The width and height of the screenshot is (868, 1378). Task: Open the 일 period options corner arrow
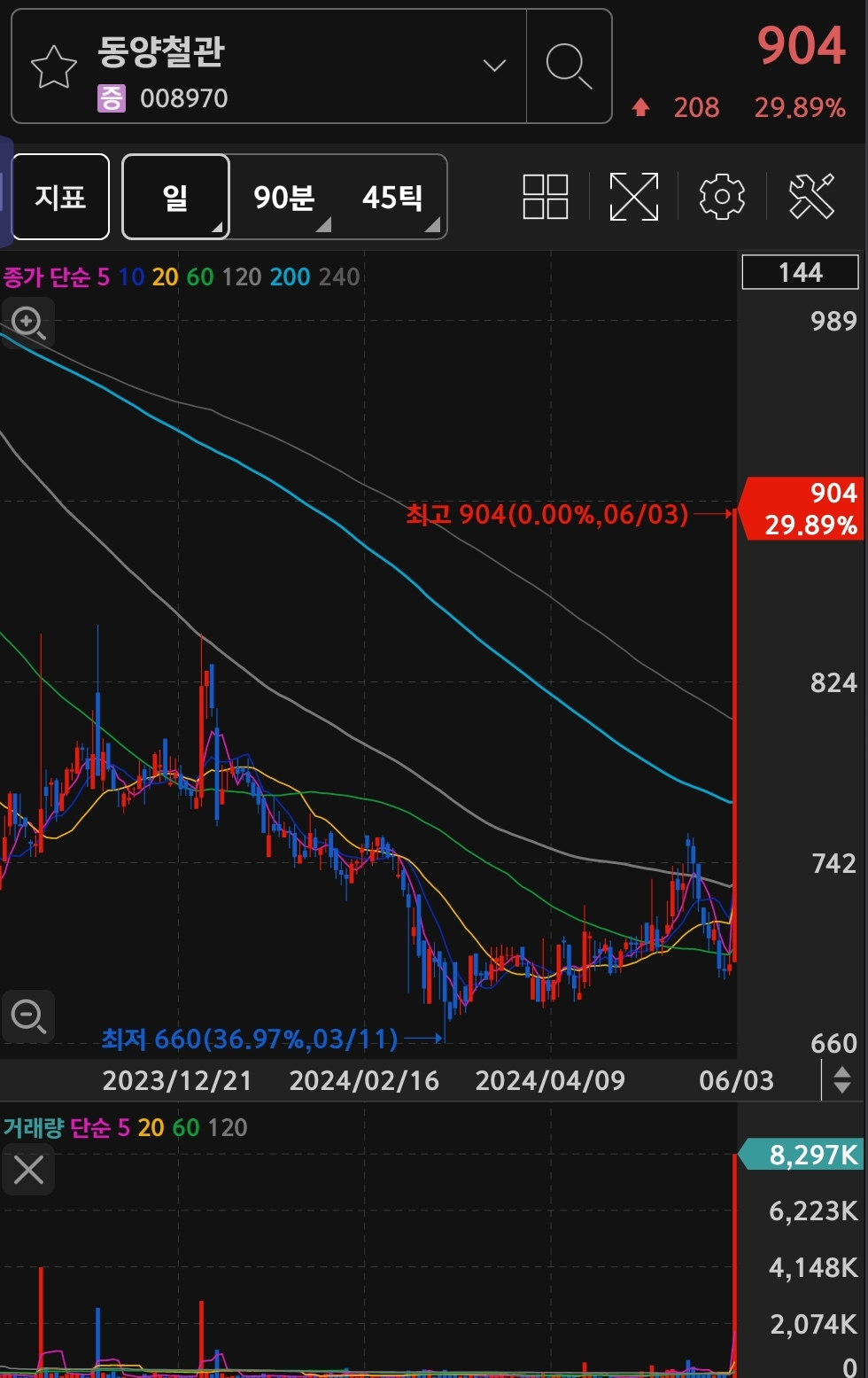(x=217, y=228)
